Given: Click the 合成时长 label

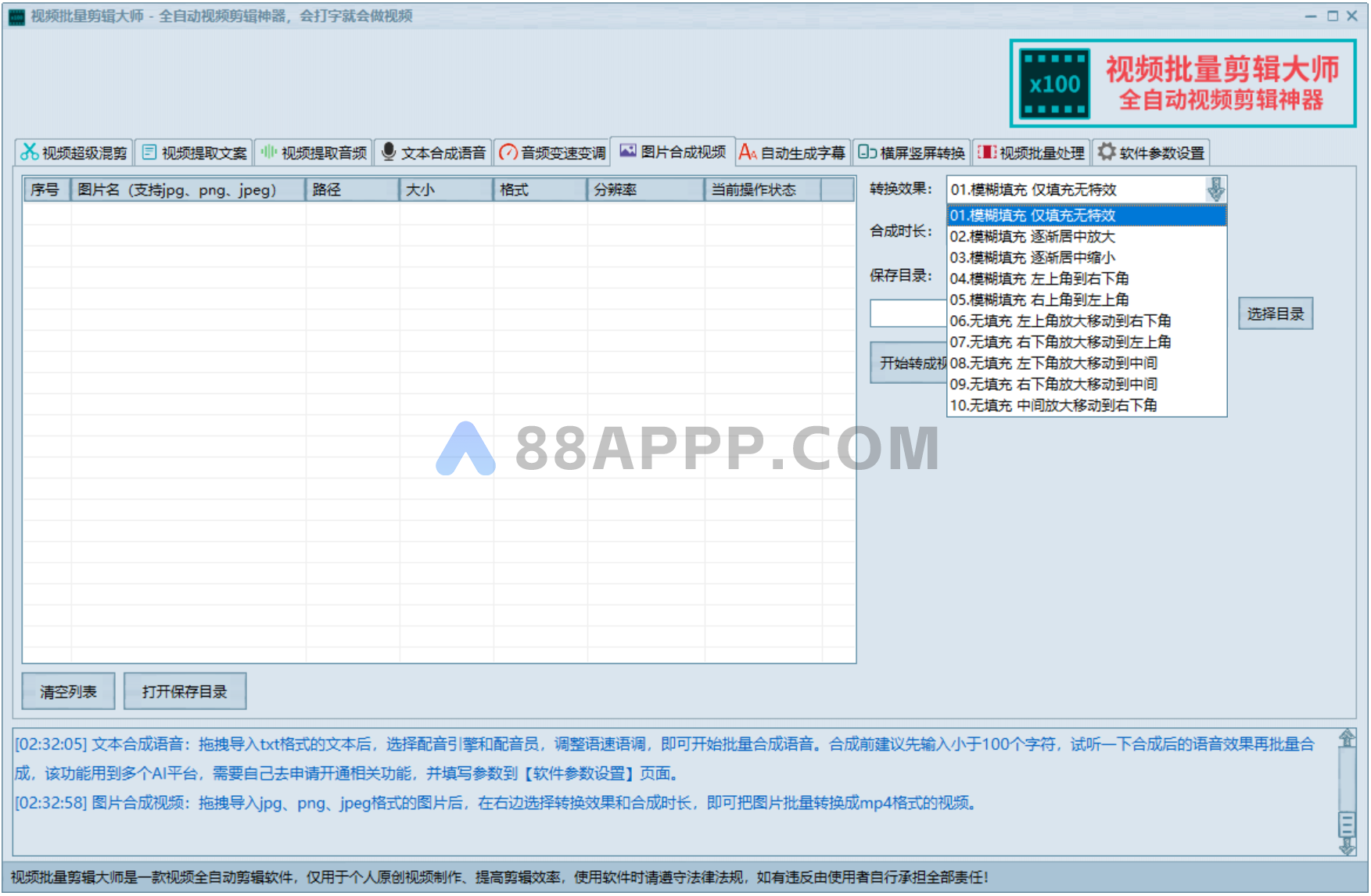Looking at the screenshot, I should point(901,231).
